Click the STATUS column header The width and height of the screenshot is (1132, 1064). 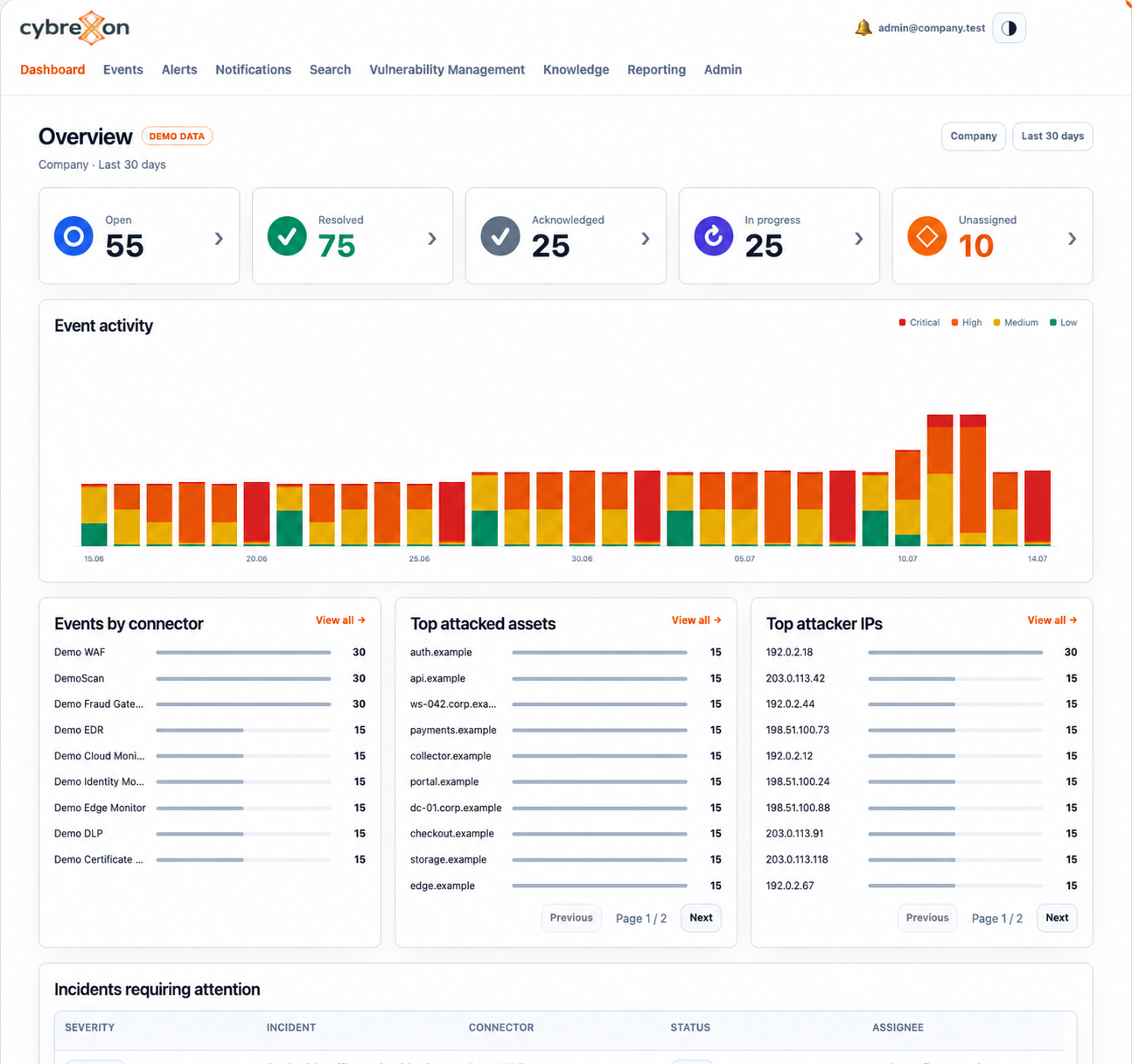[690, 1027]
